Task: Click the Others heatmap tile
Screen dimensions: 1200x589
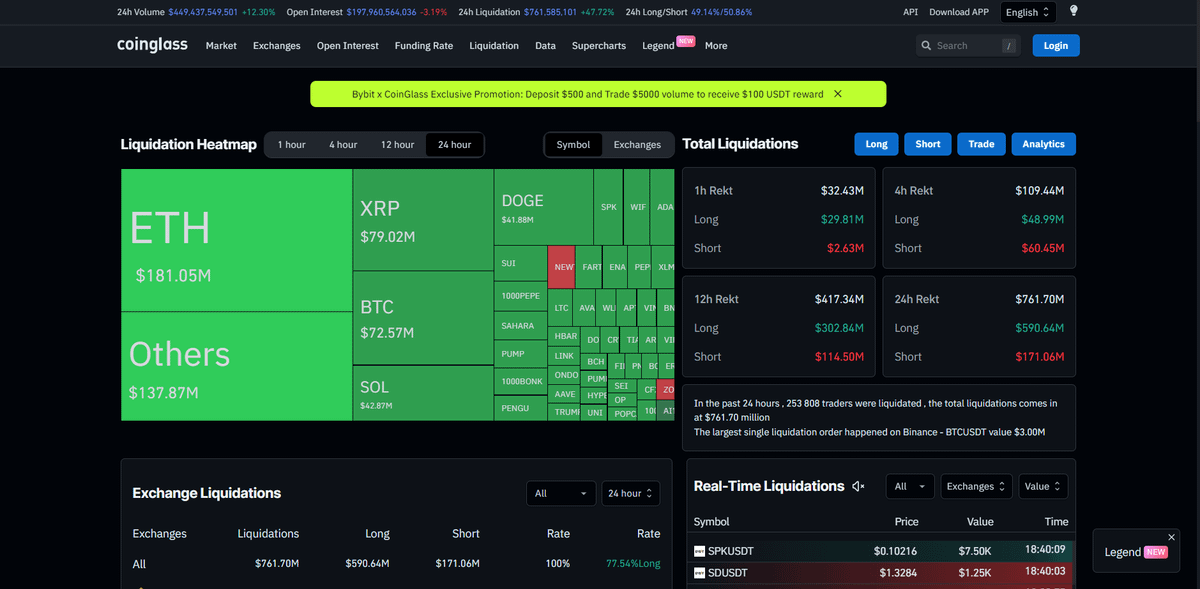Action: click(236, 366)
